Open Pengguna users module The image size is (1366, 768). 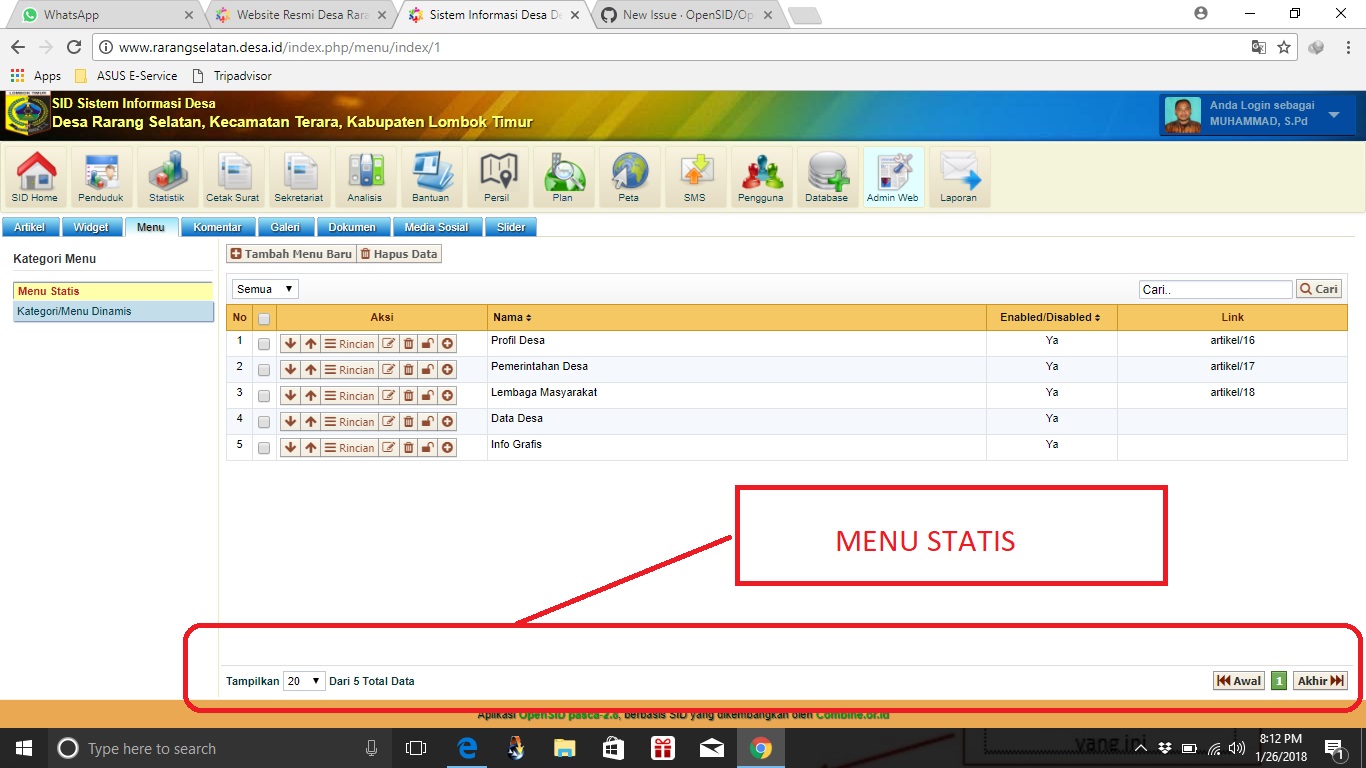pos(761,177)
